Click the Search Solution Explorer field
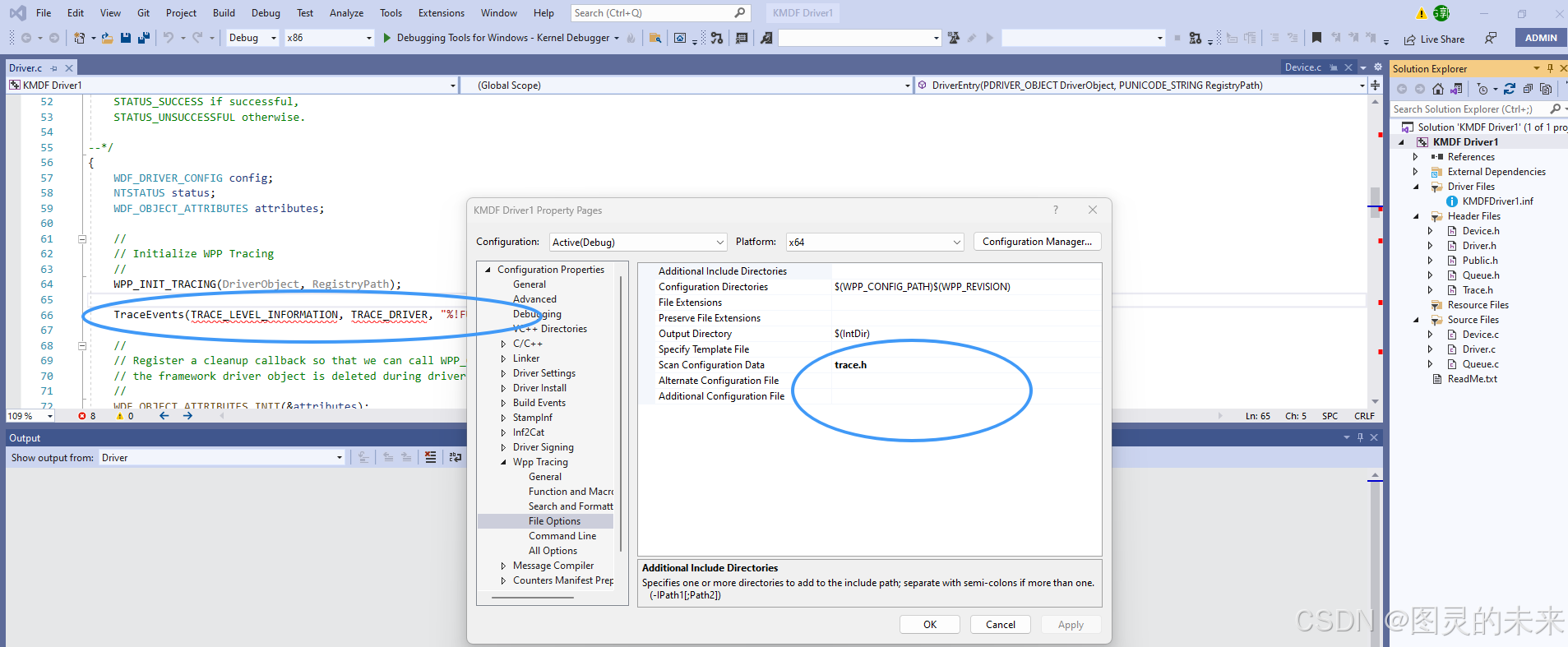Screen dimensions: 1568x647 click(x=1469, y=109)
